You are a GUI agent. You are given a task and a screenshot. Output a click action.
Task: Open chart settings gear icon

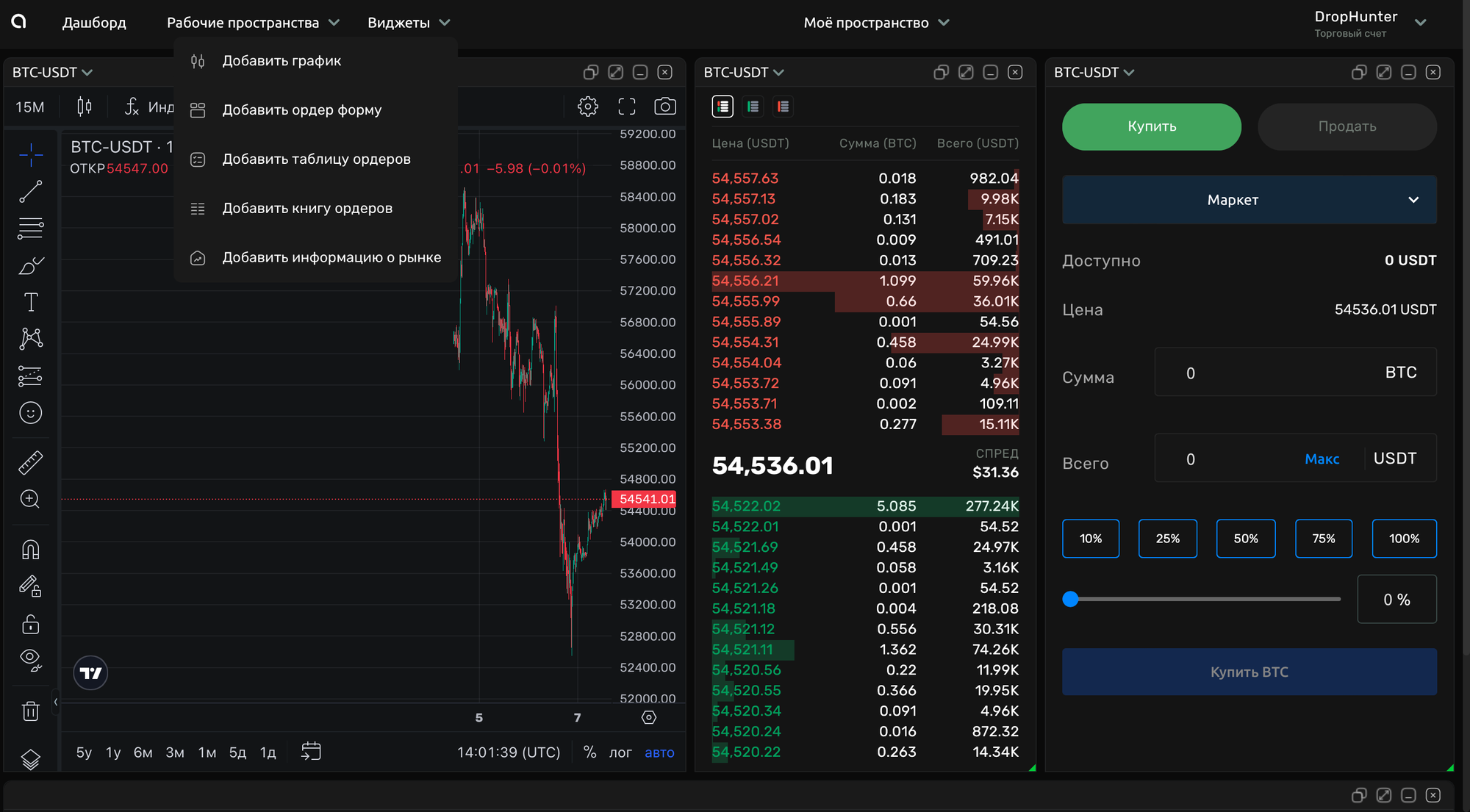(587, 107)
